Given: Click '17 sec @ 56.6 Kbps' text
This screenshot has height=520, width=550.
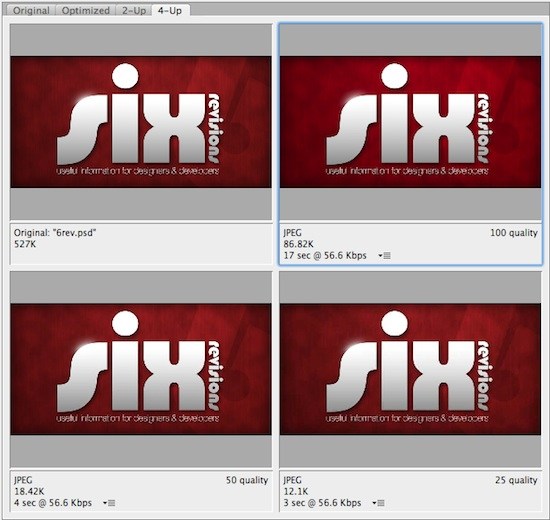Looking at the screenshot, I should (325, 255).
